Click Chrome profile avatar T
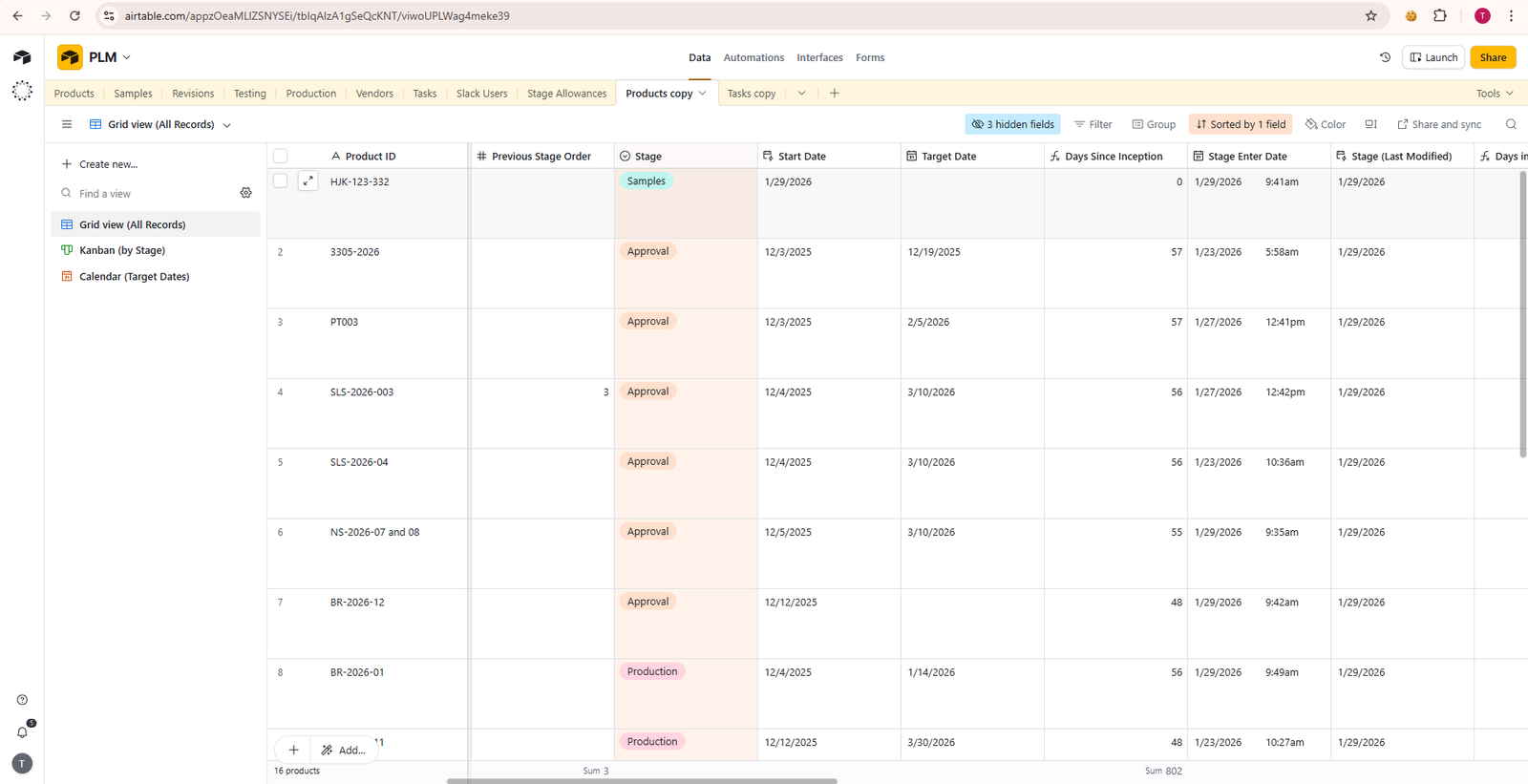 pos(1482,16)
